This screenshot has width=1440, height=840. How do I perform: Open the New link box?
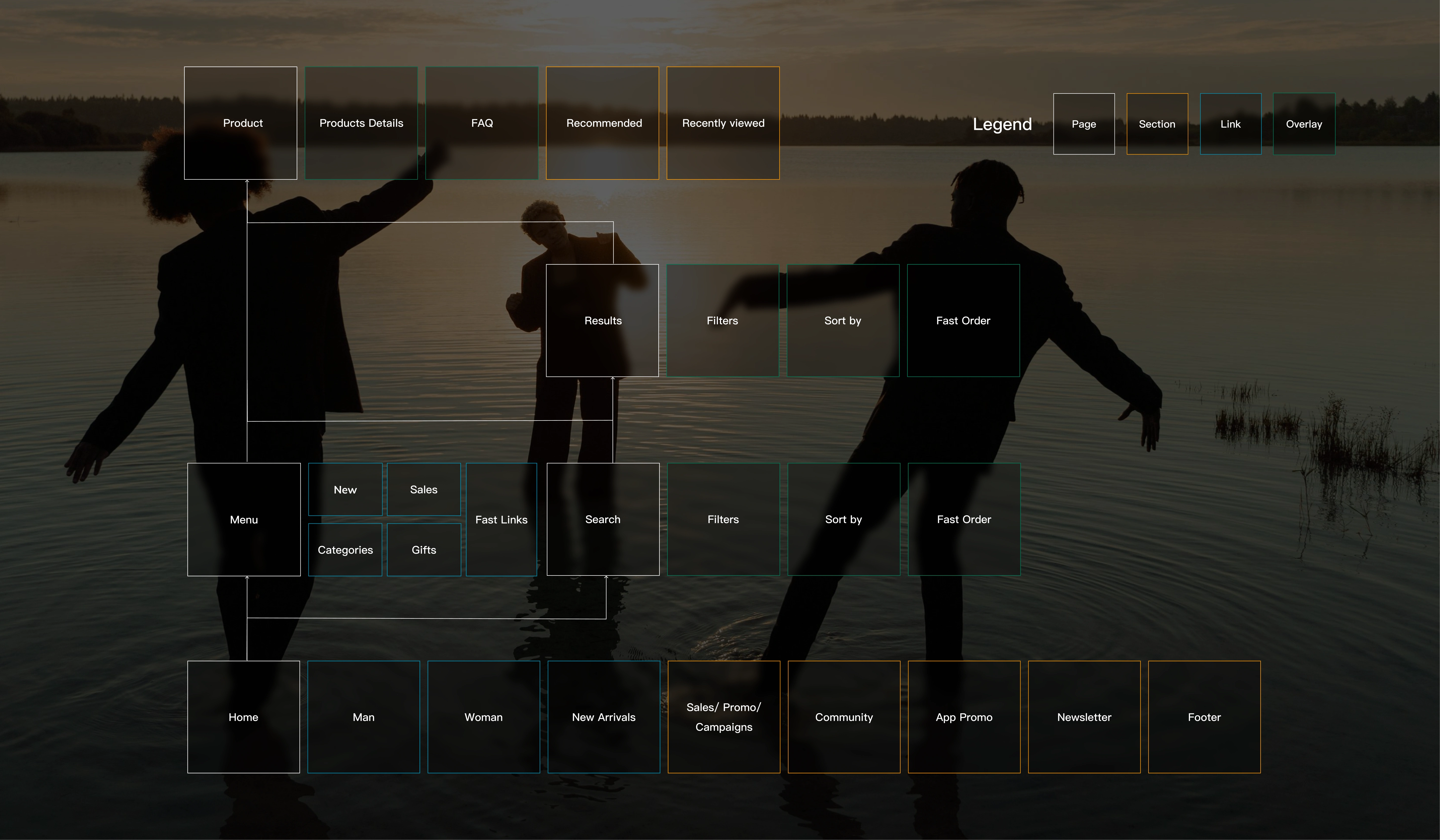click(x=345, y=490)
